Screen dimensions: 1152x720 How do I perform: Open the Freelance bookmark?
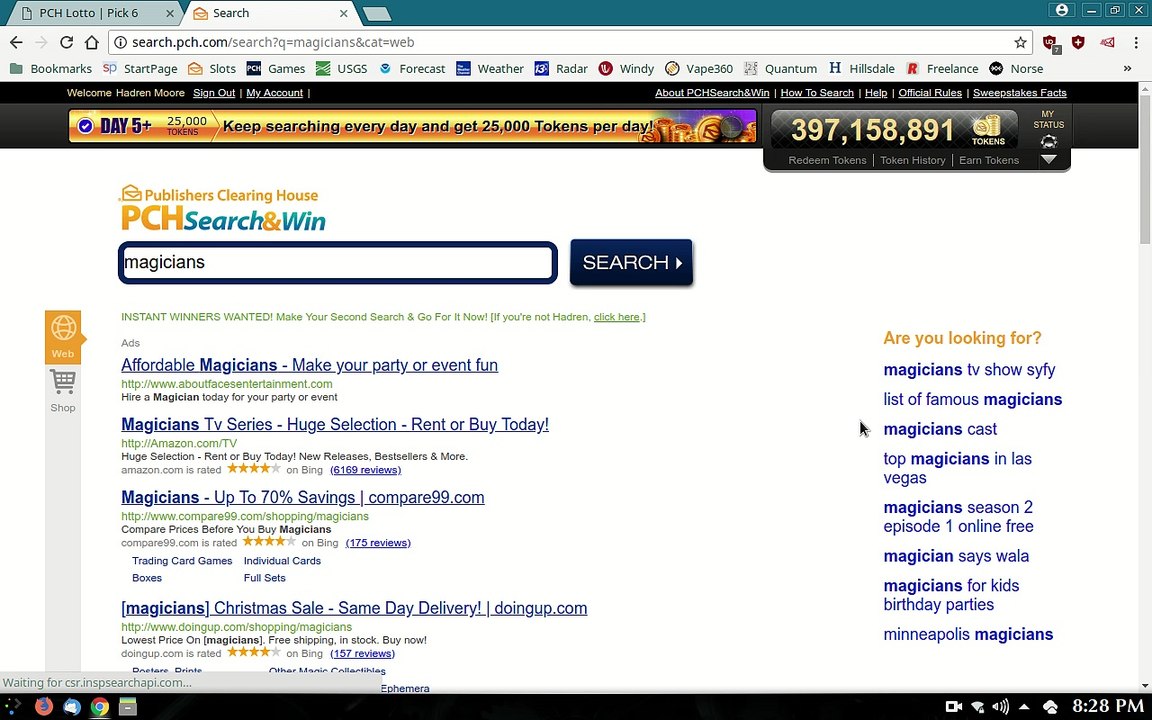pos(942,68)
